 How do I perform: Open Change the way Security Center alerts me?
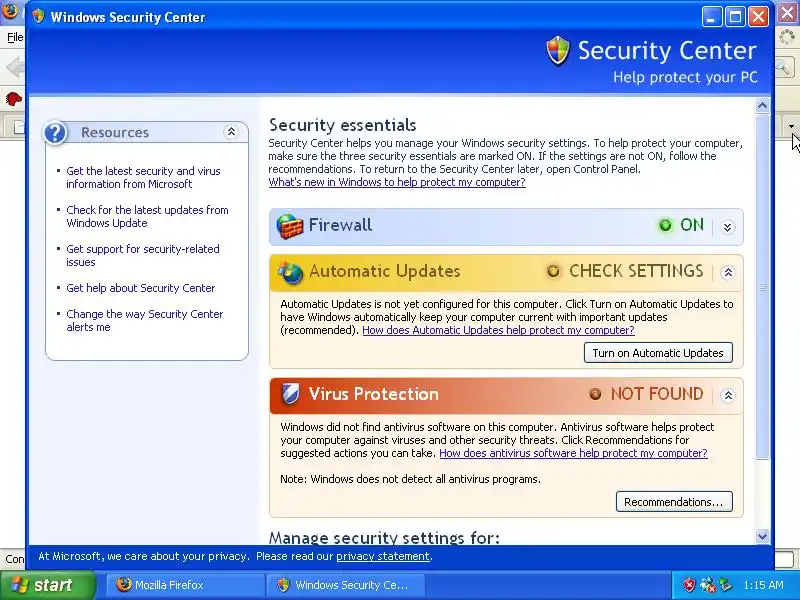(x=145, y=320)
